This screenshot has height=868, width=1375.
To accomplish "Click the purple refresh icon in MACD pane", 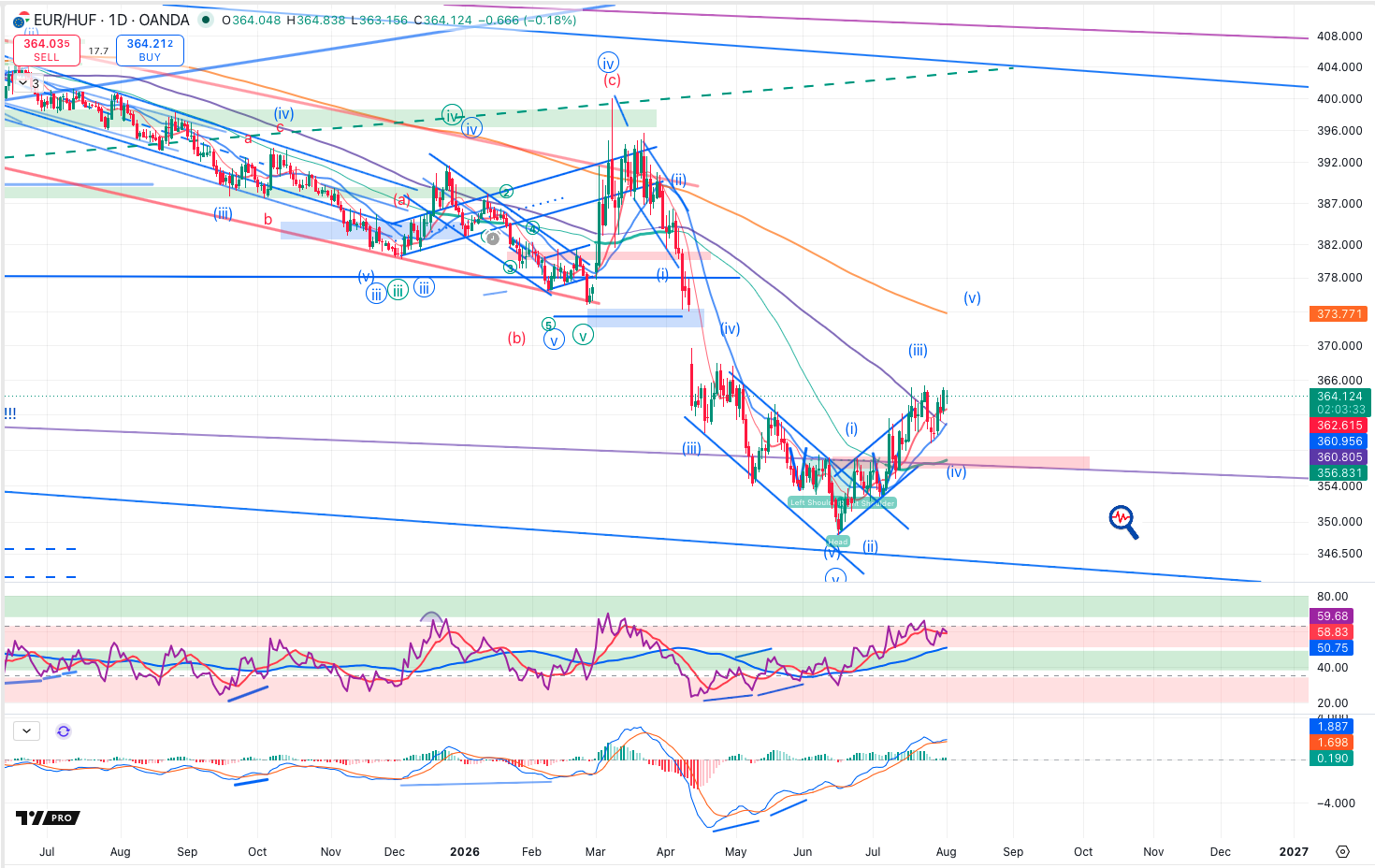I will coord(64,731).
